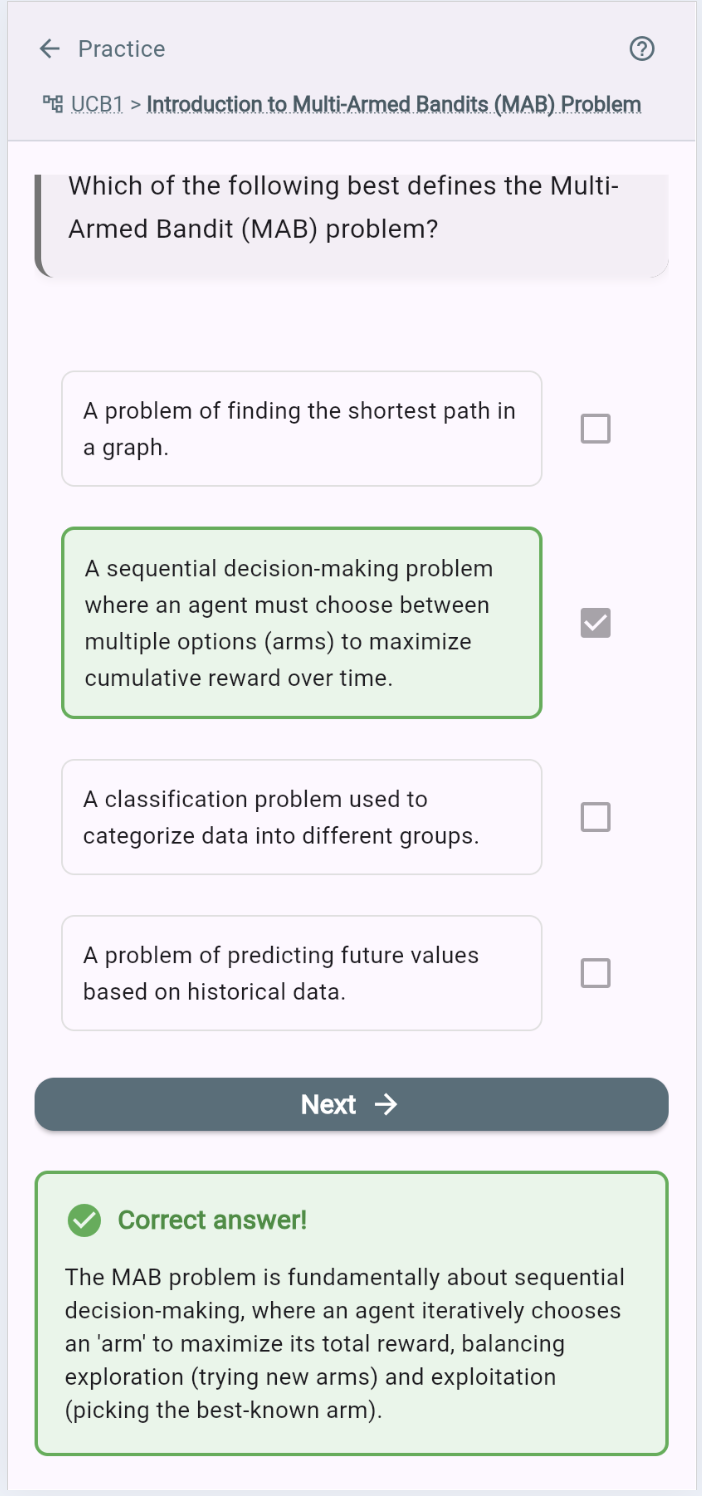The image size is (702, 1496).
Task: Select the predicting future values answer card
Action: [301, 973]
